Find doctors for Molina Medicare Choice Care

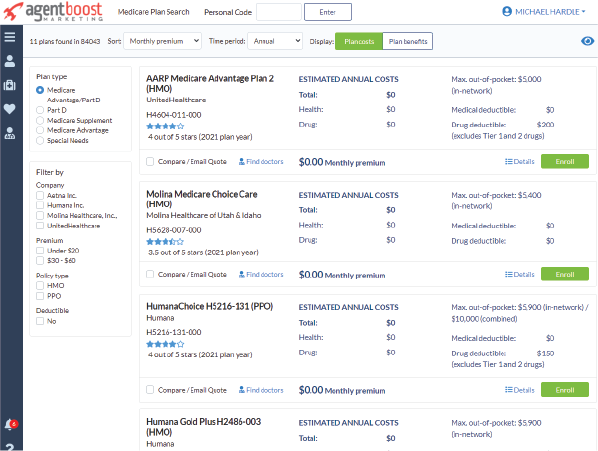pos(261,274)
